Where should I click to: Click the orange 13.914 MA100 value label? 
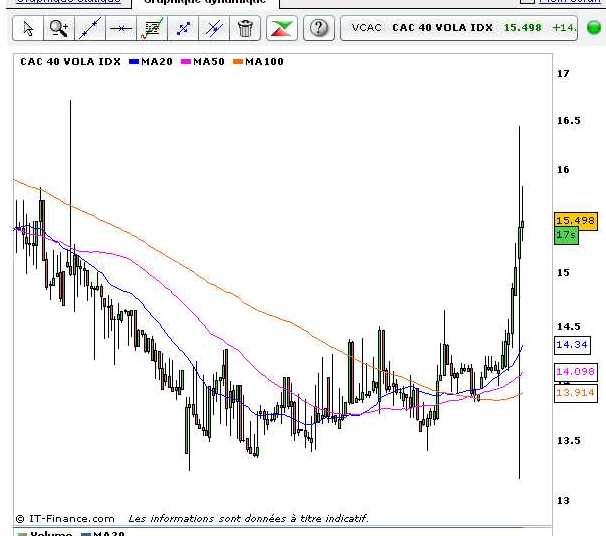576,393
